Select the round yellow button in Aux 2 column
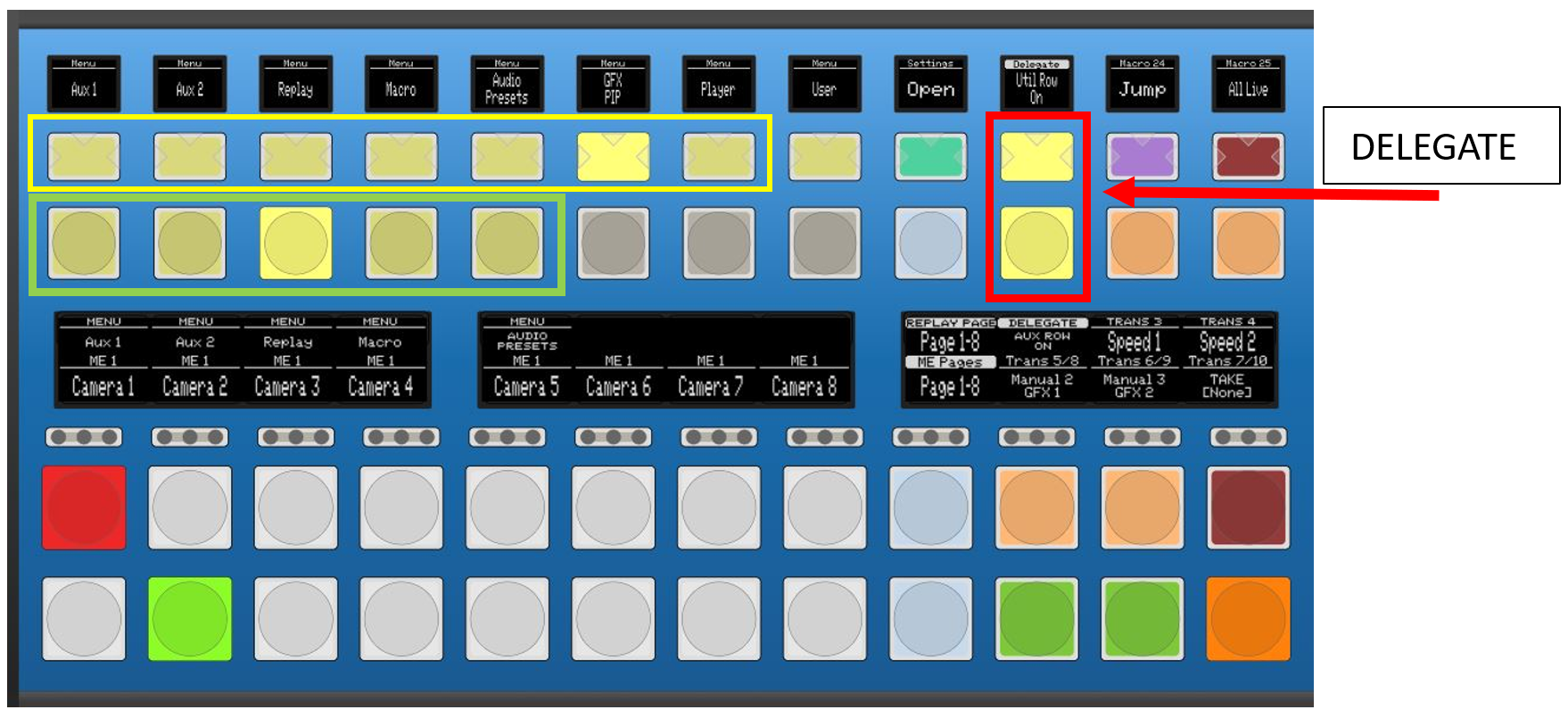Image resolution: width=1568 pixels, height=718 pixels. [x=190, y=243]
